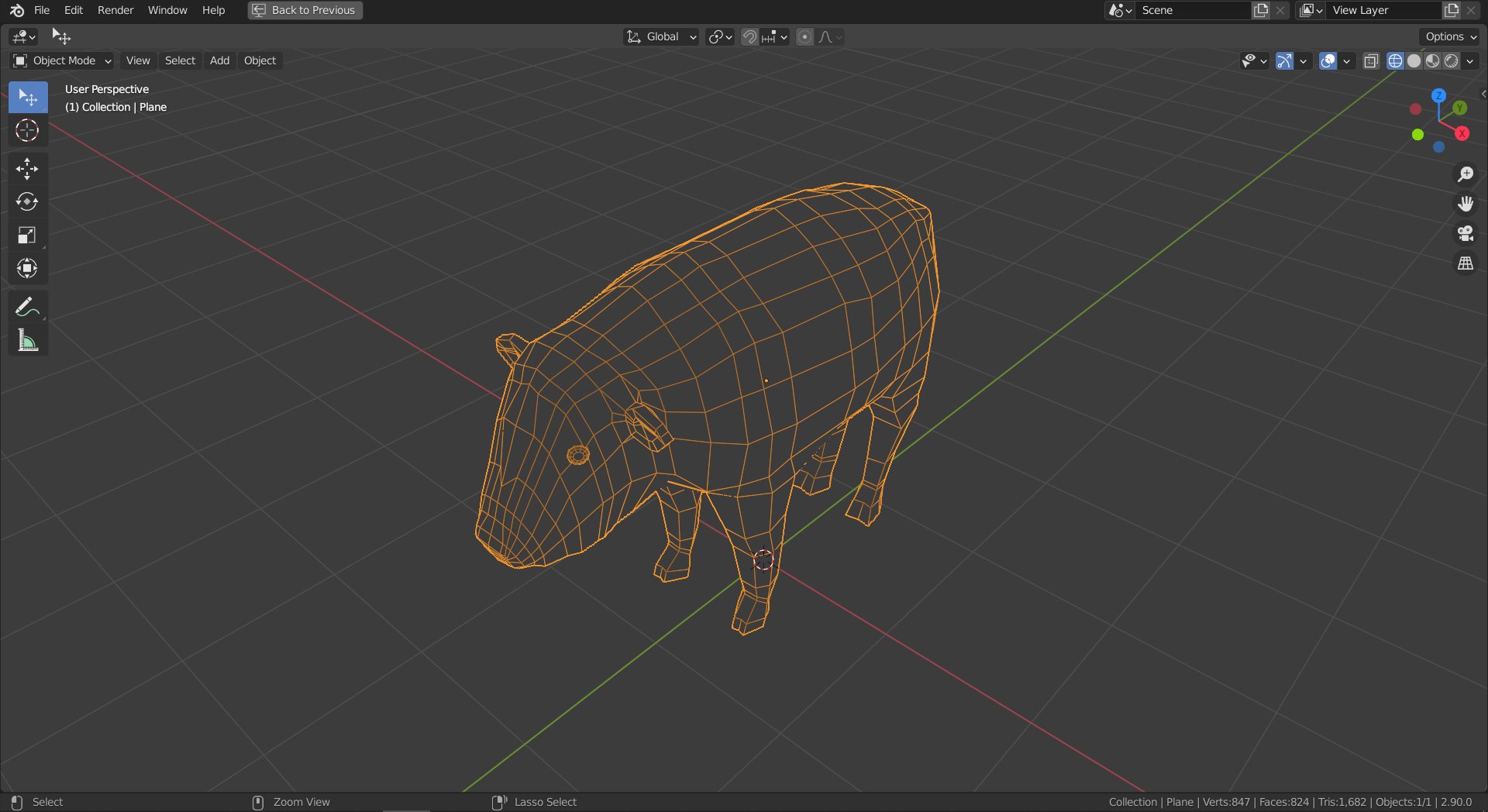Open the Window menu

[x=167, y=10]
